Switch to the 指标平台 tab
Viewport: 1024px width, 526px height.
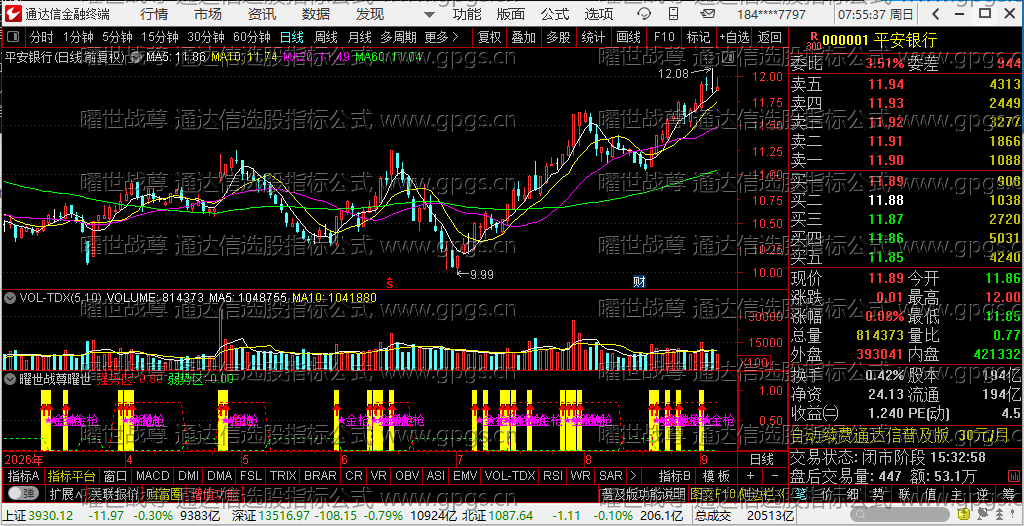(x=72, y=476)
